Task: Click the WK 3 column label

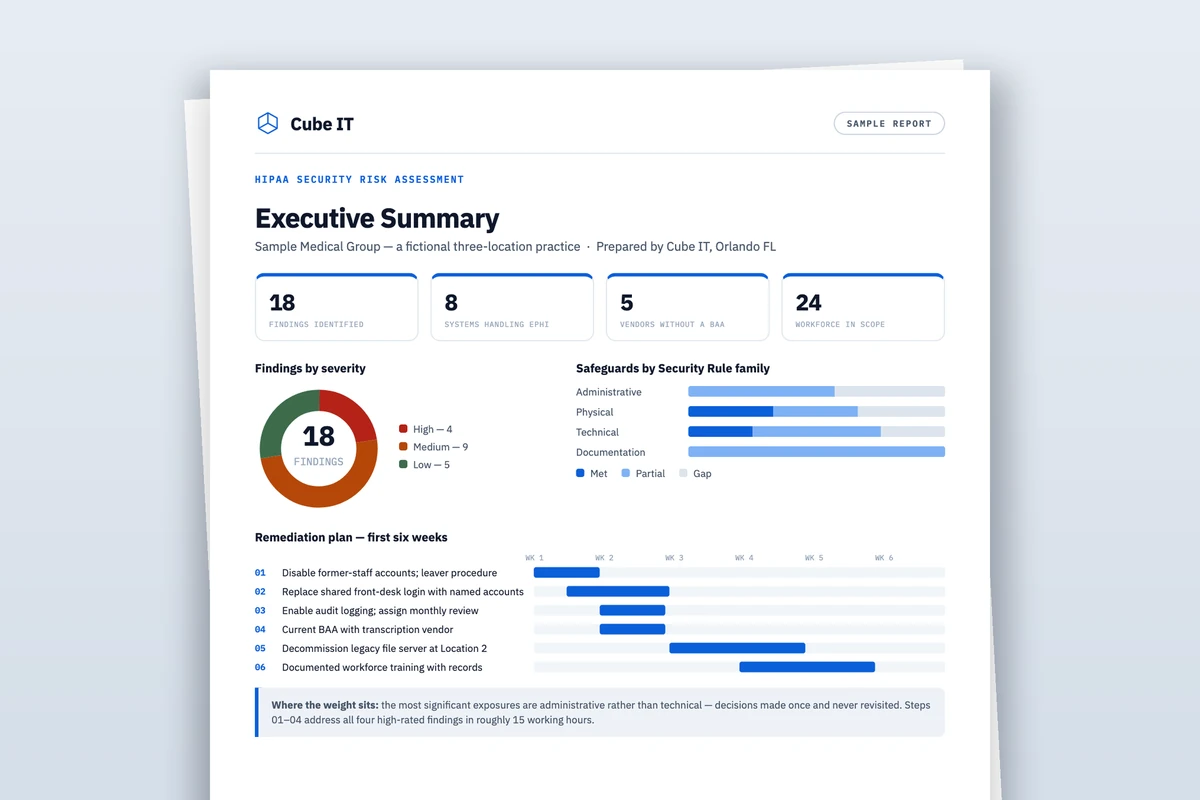Action: pos(675,558)
